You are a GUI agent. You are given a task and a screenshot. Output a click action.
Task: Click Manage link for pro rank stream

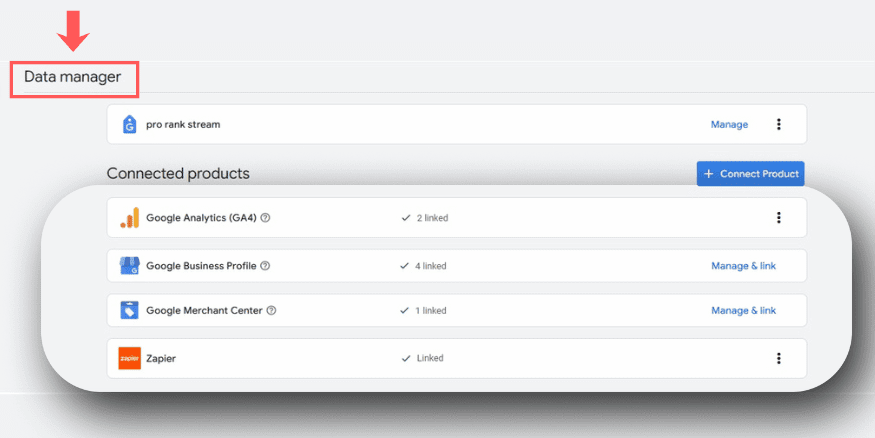(729, 125)
